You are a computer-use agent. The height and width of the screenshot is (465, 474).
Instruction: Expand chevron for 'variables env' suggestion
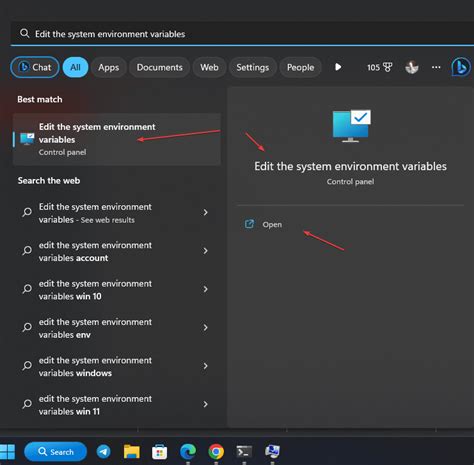206,328
